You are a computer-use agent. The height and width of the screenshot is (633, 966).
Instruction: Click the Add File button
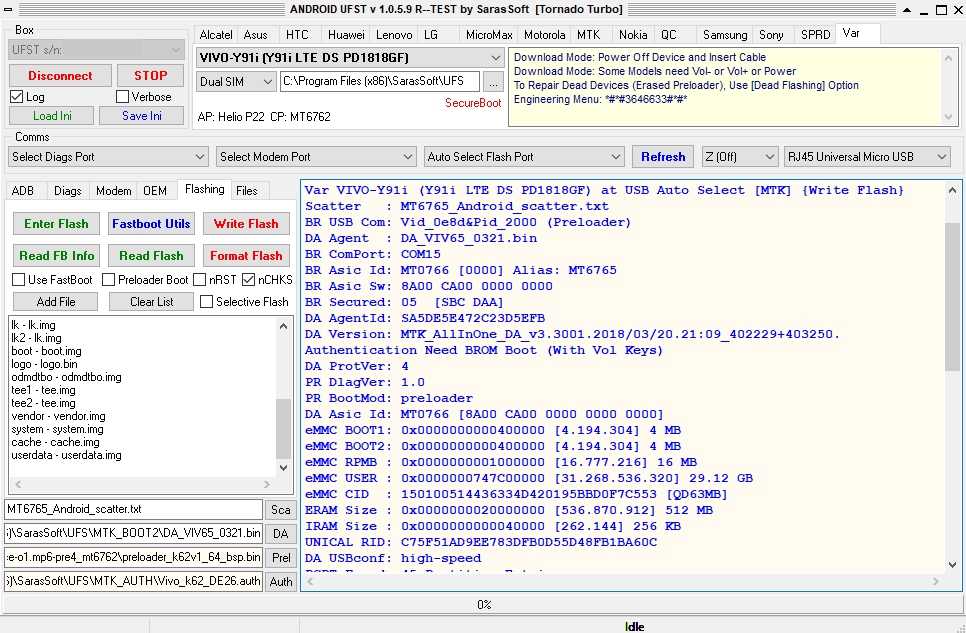click(55, 301)
